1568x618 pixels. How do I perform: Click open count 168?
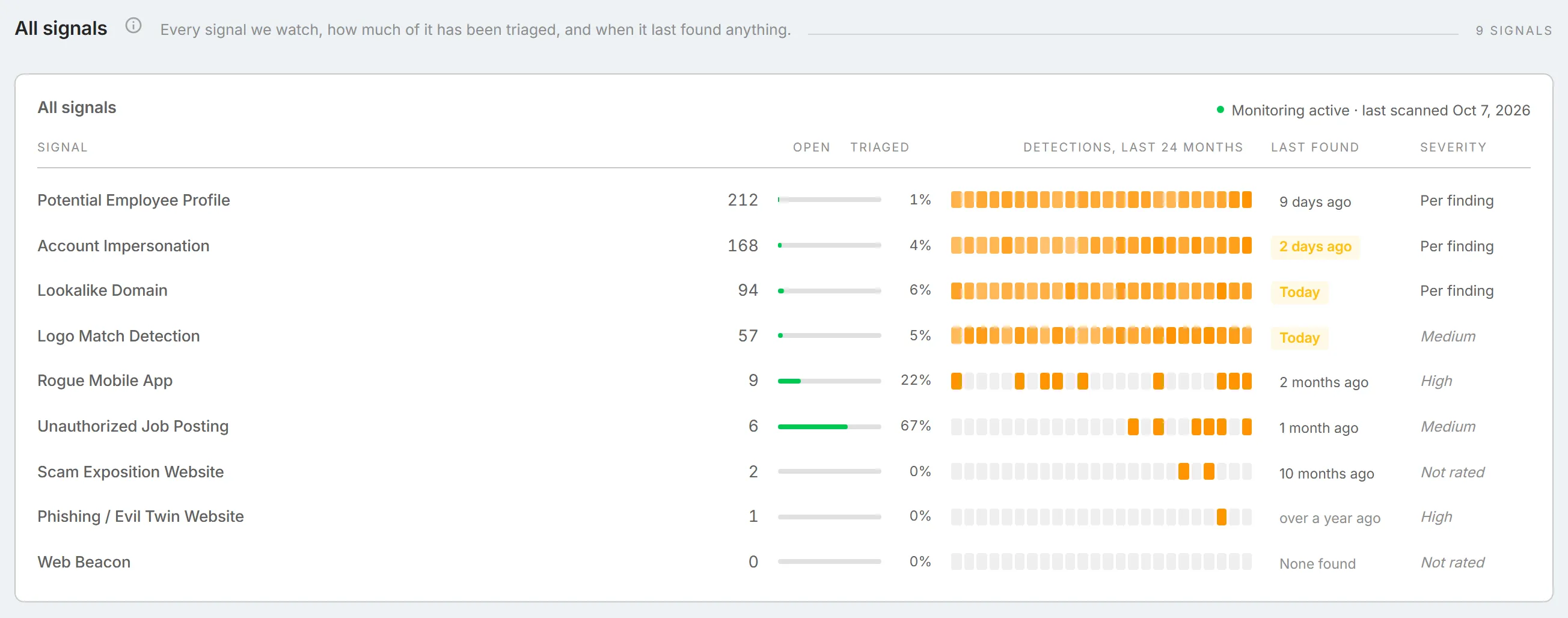pos(743,245)
